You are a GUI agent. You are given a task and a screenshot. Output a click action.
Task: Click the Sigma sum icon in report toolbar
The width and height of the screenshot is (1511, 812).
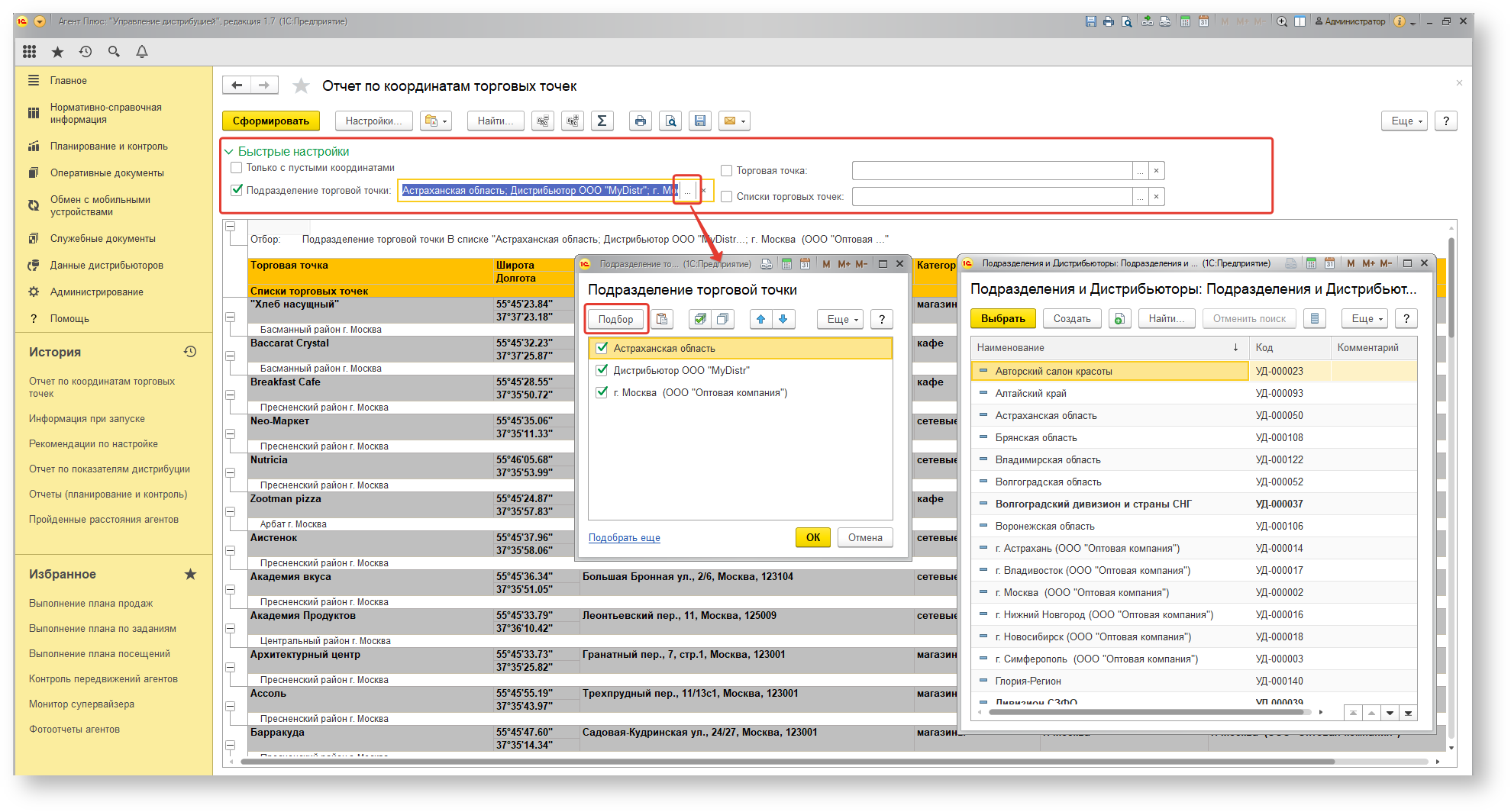tap(602, 121)
